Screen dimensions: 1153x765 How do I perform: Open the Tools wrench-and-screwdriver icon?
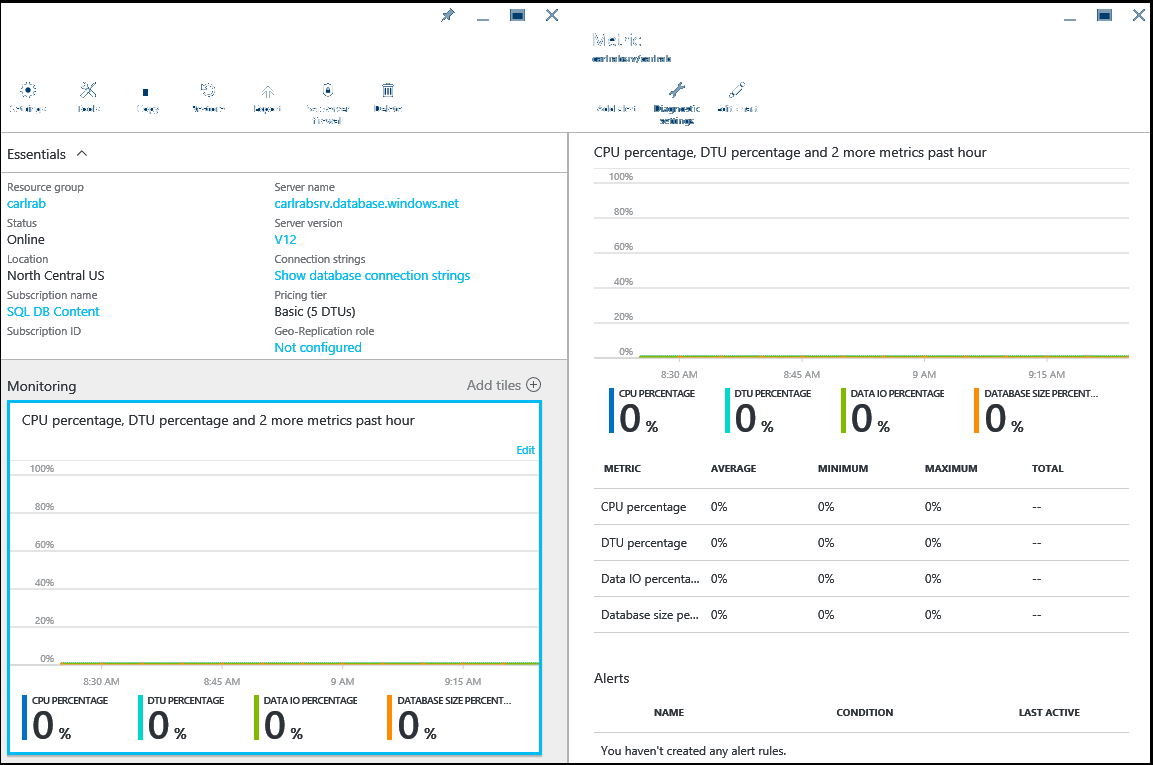[x=88, y=90]
